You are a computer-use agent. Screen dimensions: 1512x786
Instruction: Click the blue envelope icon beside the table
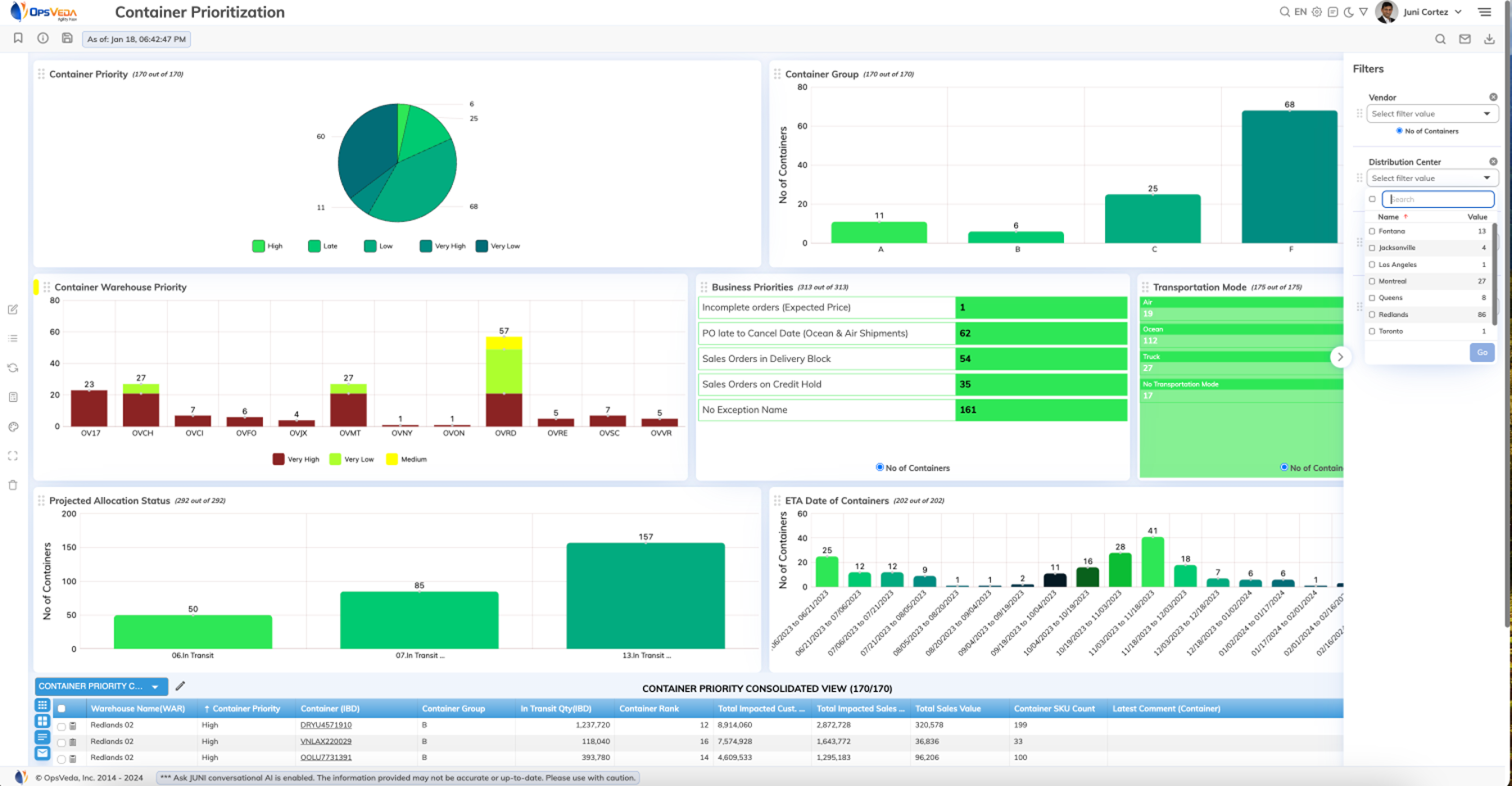point(43,753)
